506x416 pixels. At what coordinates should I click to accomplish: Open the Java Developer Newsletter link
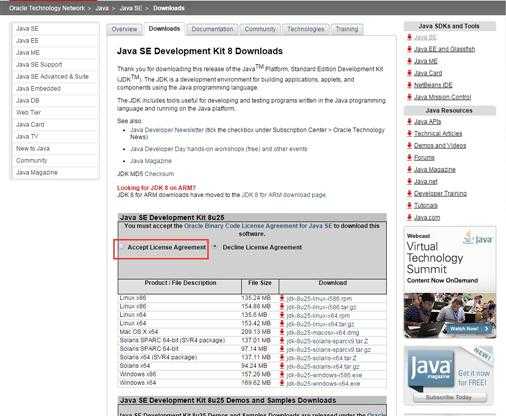pyautogui.click(x=167, y=130)
